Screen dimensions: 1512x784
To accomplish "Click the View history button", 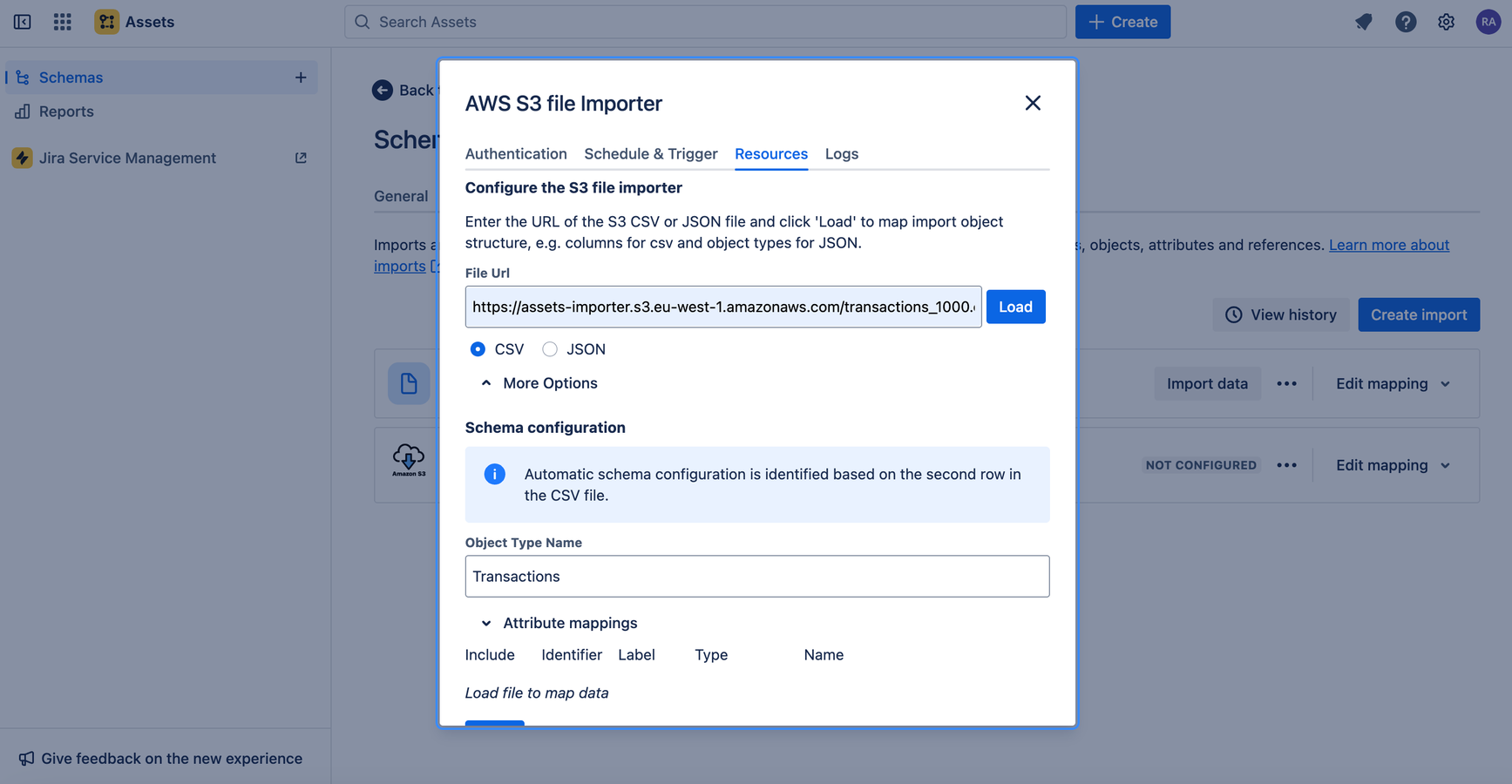I will click(x=1281, y=314).
